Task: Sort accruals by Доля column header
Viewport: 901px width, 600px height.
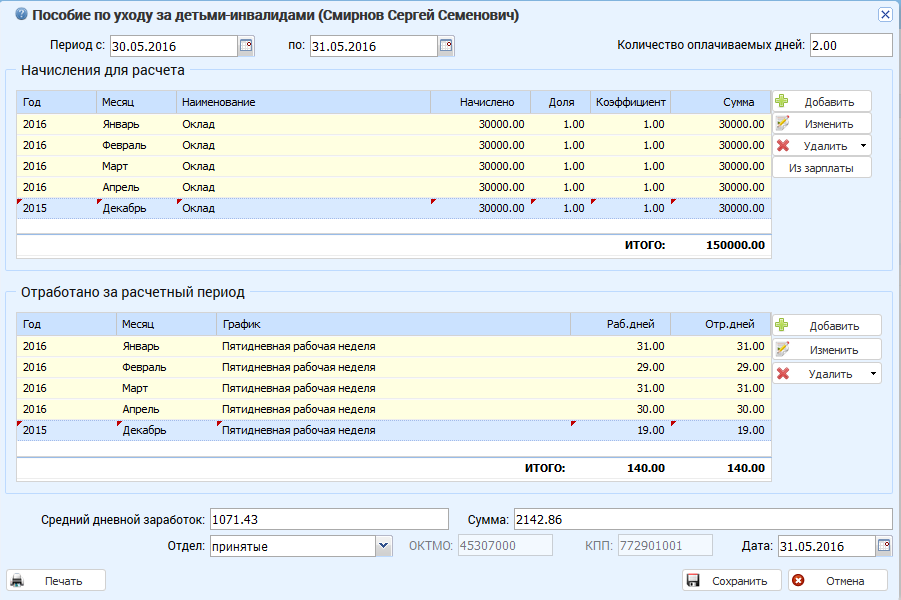Action: point(561,102)
